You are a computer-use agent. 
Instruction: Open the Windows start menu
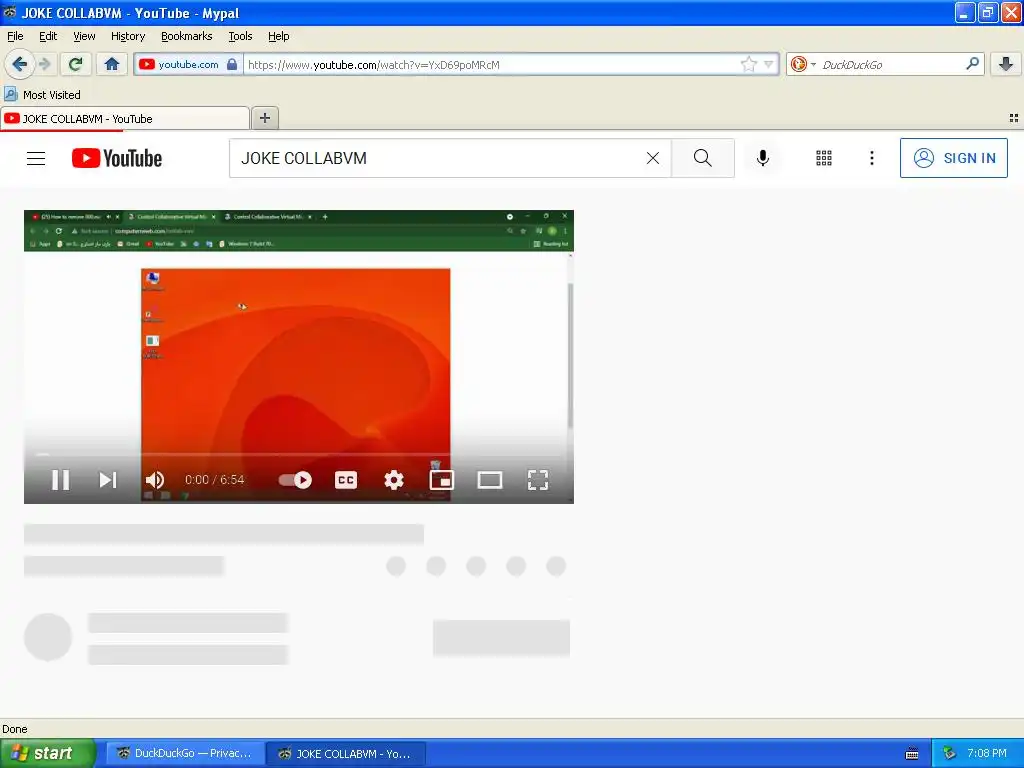[x=48, y=753]
